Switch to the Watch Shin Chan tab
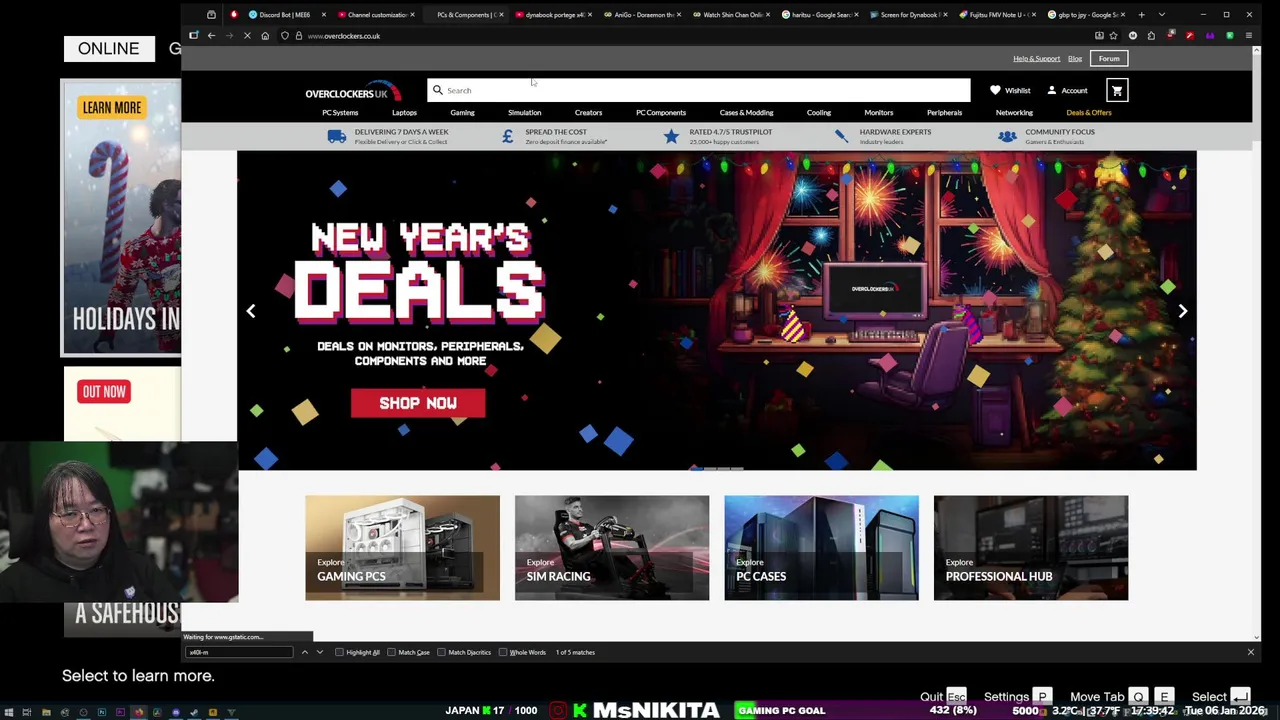 click(x=733, y=15)
